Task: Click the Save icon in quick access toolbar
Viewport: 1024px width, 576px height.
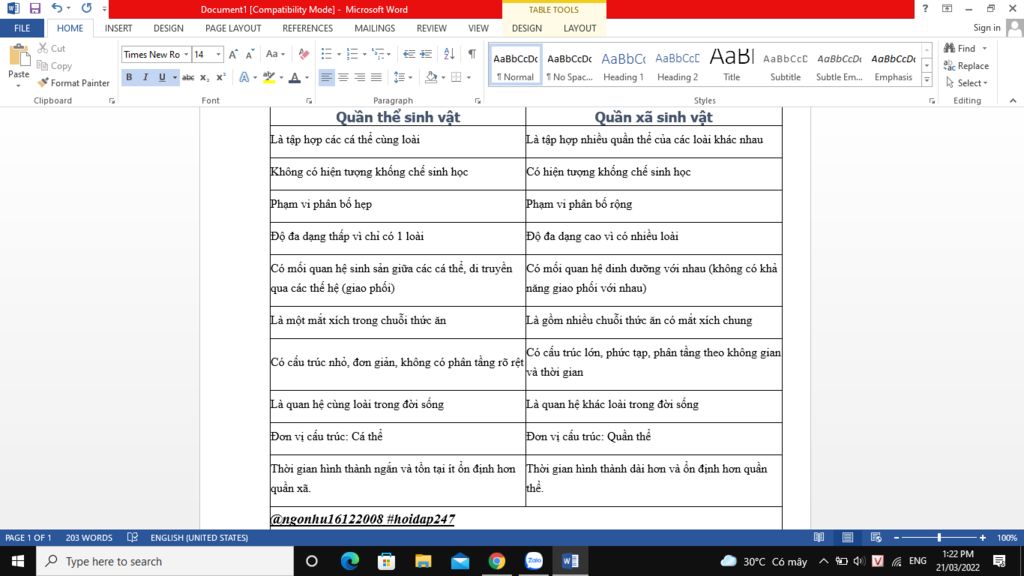Action: (35, 8)
